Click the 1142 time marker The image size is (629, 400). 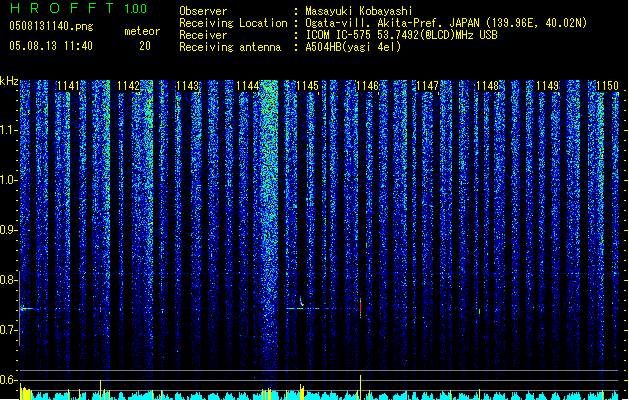128,86
